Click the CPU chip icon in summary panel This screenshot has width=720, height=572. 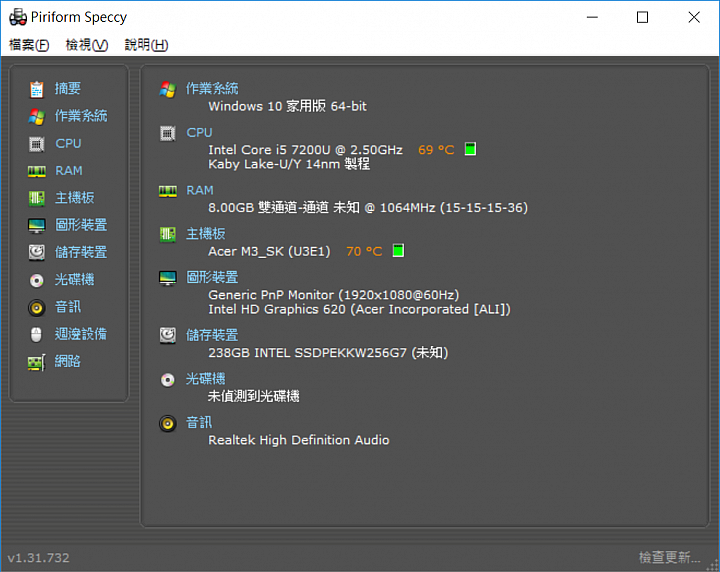[168, 133]
